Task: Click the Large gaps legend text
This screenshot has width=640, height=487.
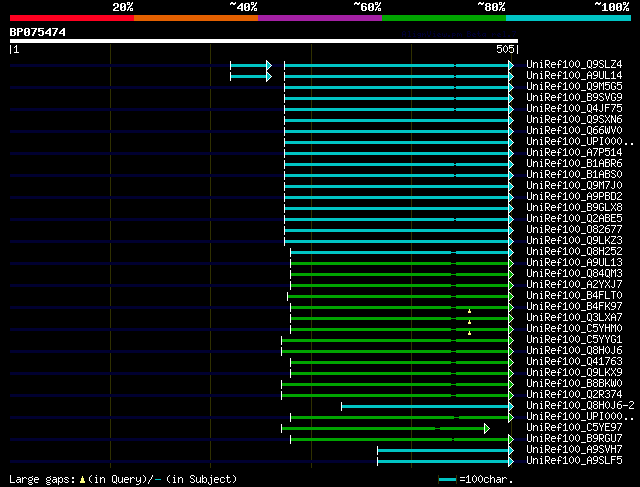Action: [123, 479]
